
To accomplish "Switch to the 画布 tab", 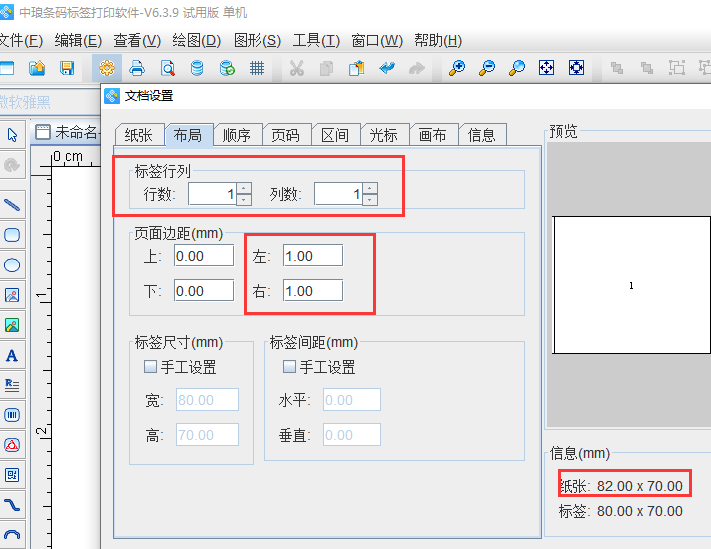I will (433, 135).
